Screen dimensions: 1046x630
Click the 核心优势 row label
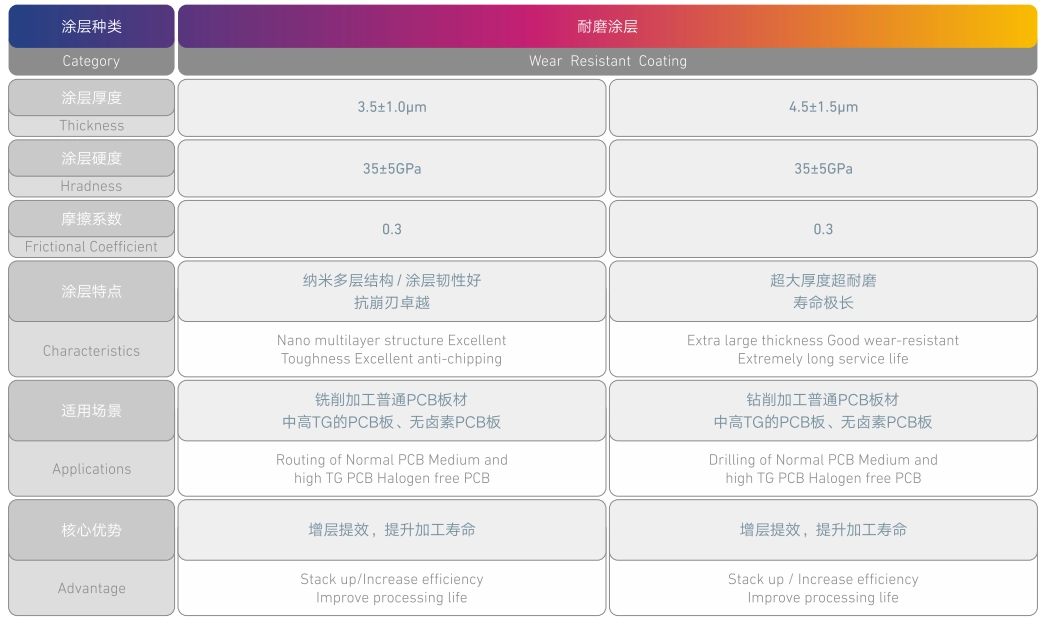[x=91, y=530]
